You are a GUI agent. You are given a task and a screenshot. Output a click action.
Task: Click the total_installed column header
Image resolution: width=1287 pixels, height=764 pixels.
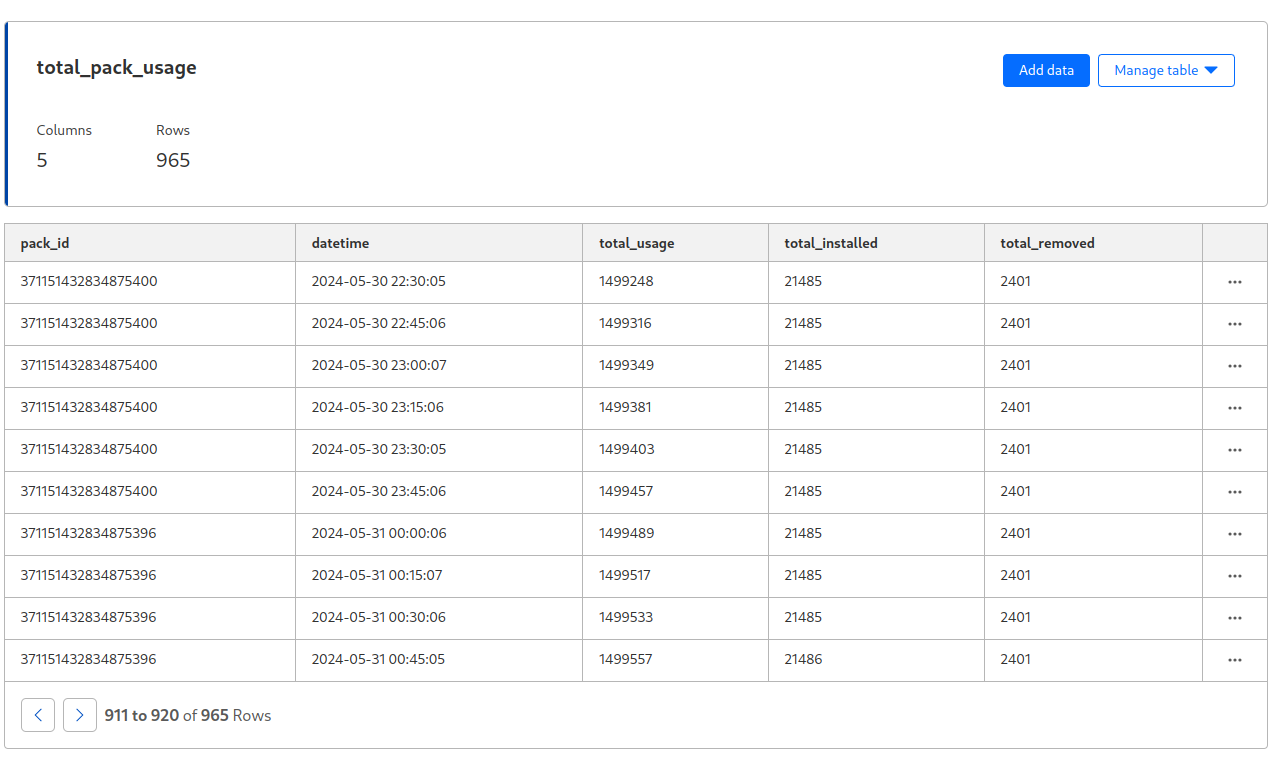pos(831,243)
